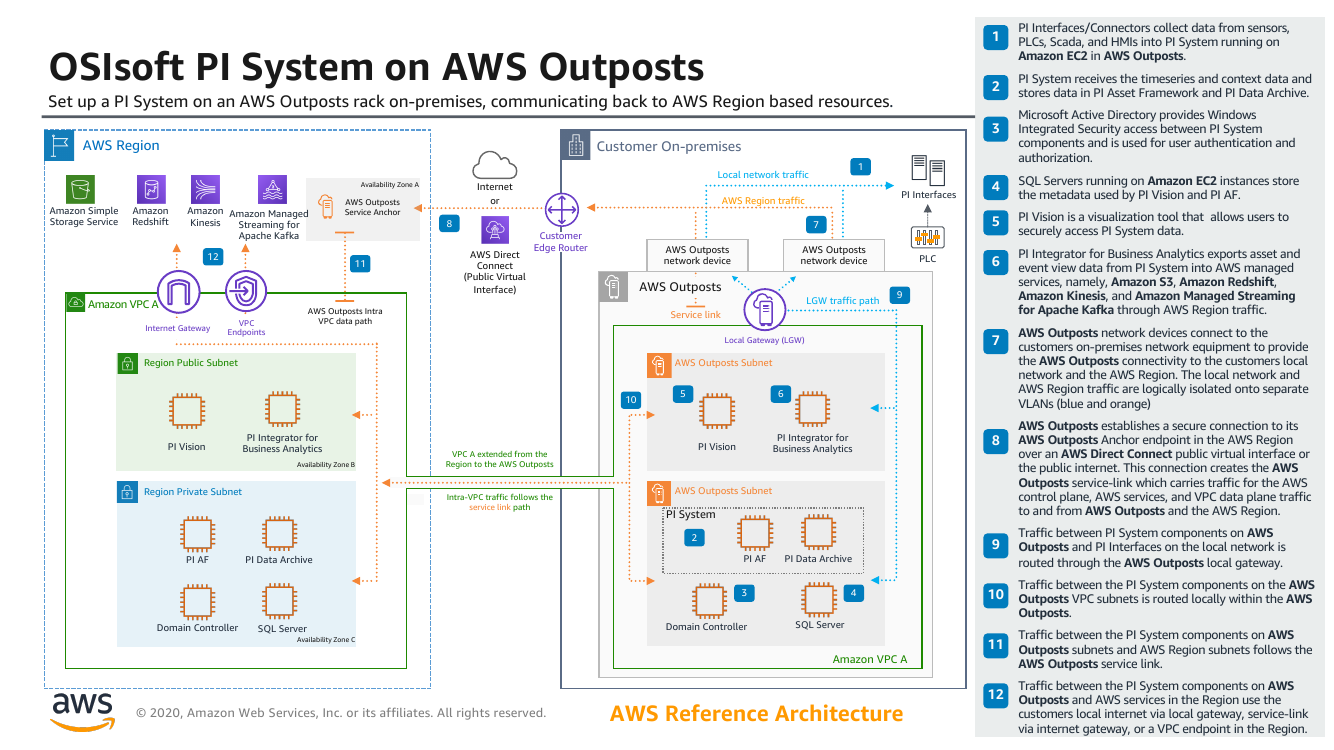
Task: Click PI AF chip in Region Private Subnet
Action: (197, 533)
